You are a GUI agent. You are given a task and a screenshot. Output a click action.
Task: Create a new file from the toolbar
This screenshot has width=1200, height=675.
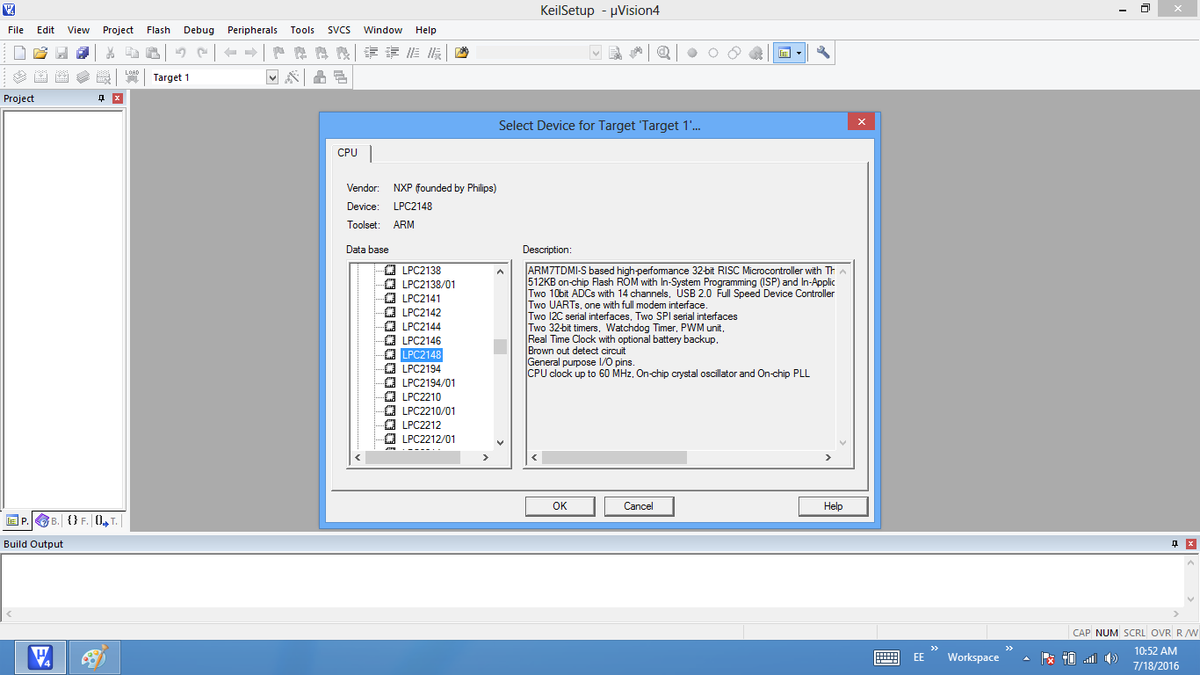click(x=21, y=52)
